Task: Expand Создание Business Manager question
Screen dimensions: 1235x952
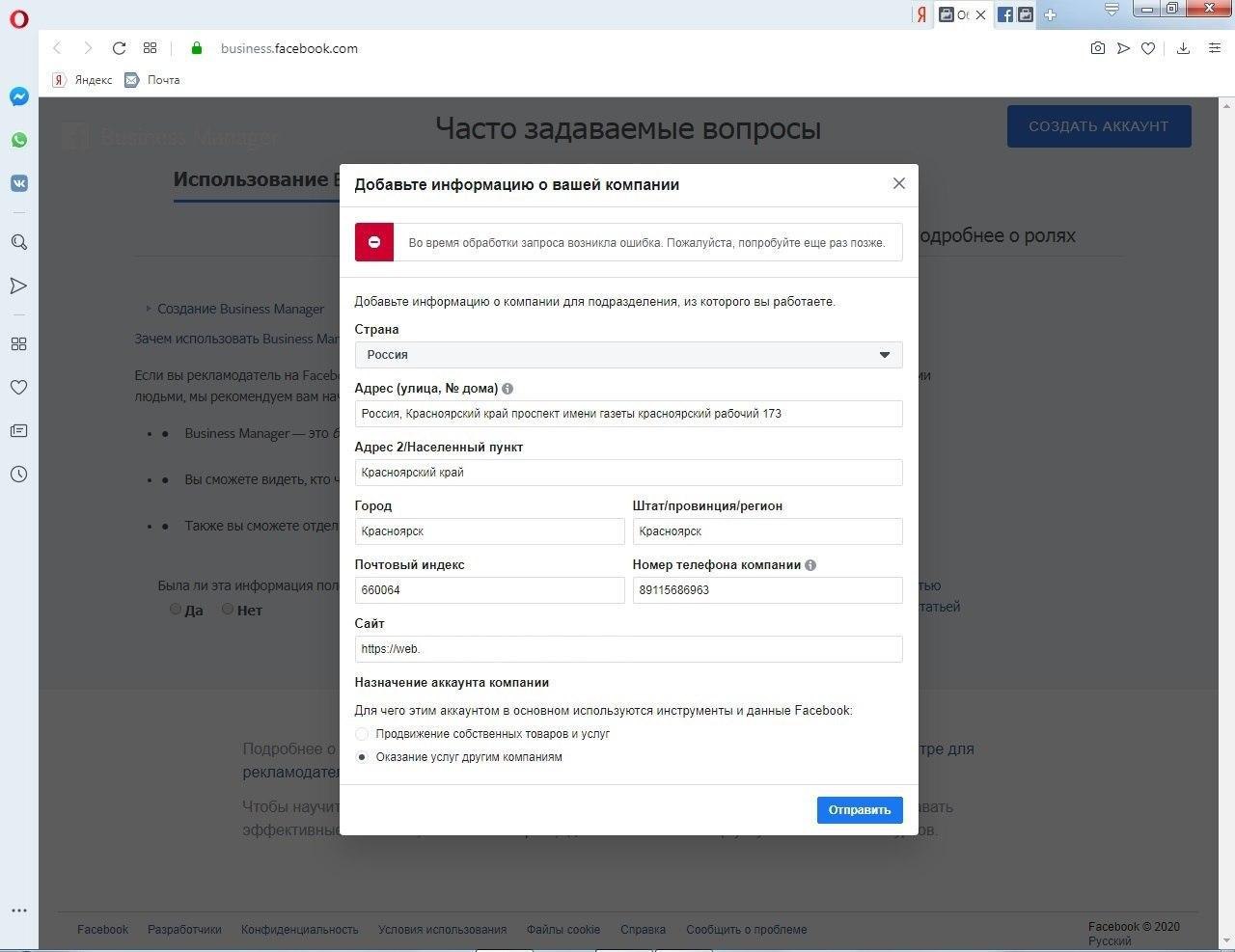Action: tap(240, 309)
